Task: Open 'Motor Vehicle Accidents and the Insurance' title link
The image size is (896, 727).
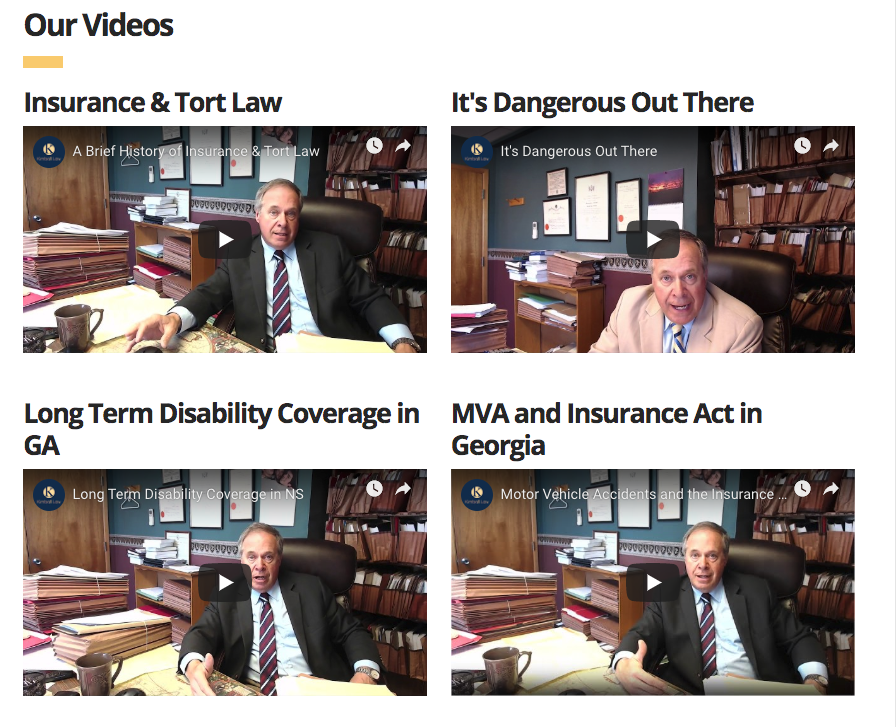Action: point(643,494)
